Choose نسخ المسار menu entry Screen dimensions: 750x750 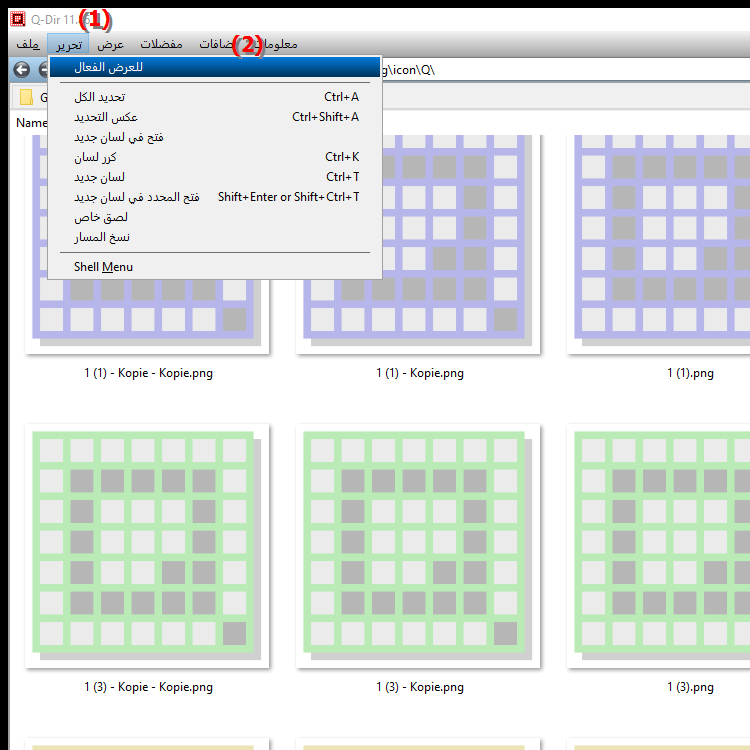click(215, 237)
